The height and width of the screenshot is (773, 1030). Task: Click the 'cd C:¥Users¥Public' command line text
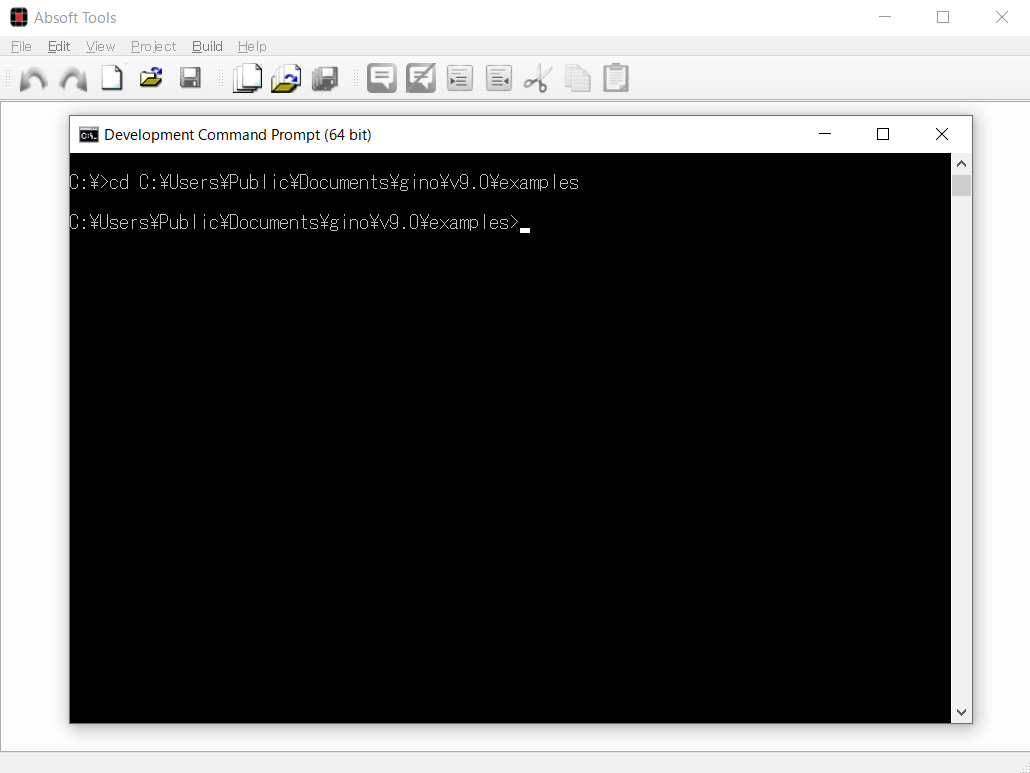tap(324, 183)
